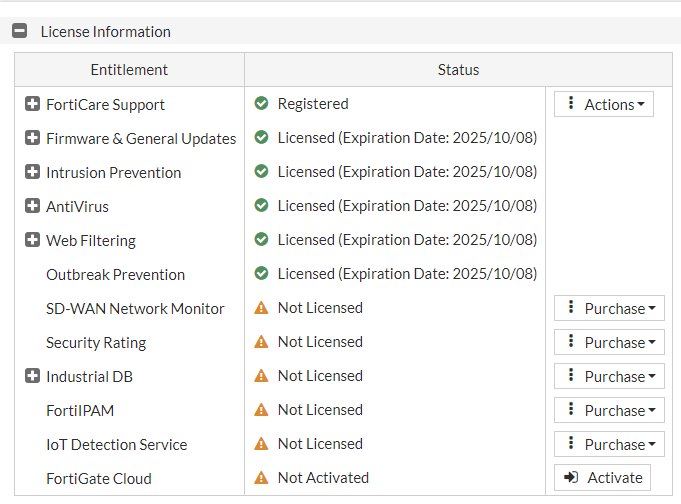The width and height of the screenshot is (681, 504).
Task: Open Purchase dropdown for SD-WAN Network Monitor
Action: click(x=609, y=309)
